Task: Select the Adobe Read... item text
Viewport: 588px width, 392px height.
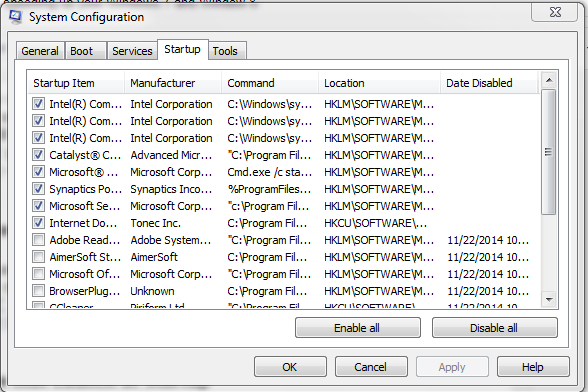Action: [85, 240]
